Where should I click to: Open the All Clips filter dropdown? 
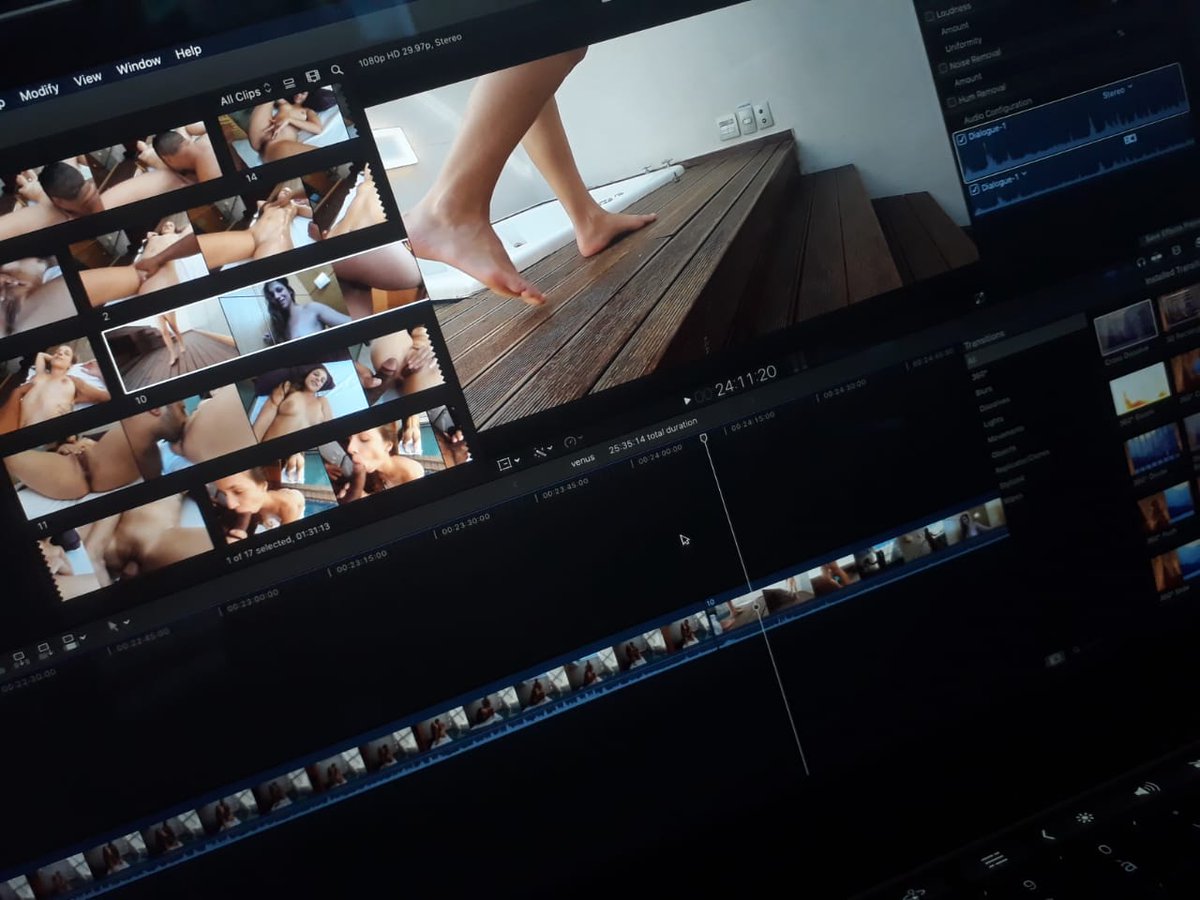coord(245,94)
